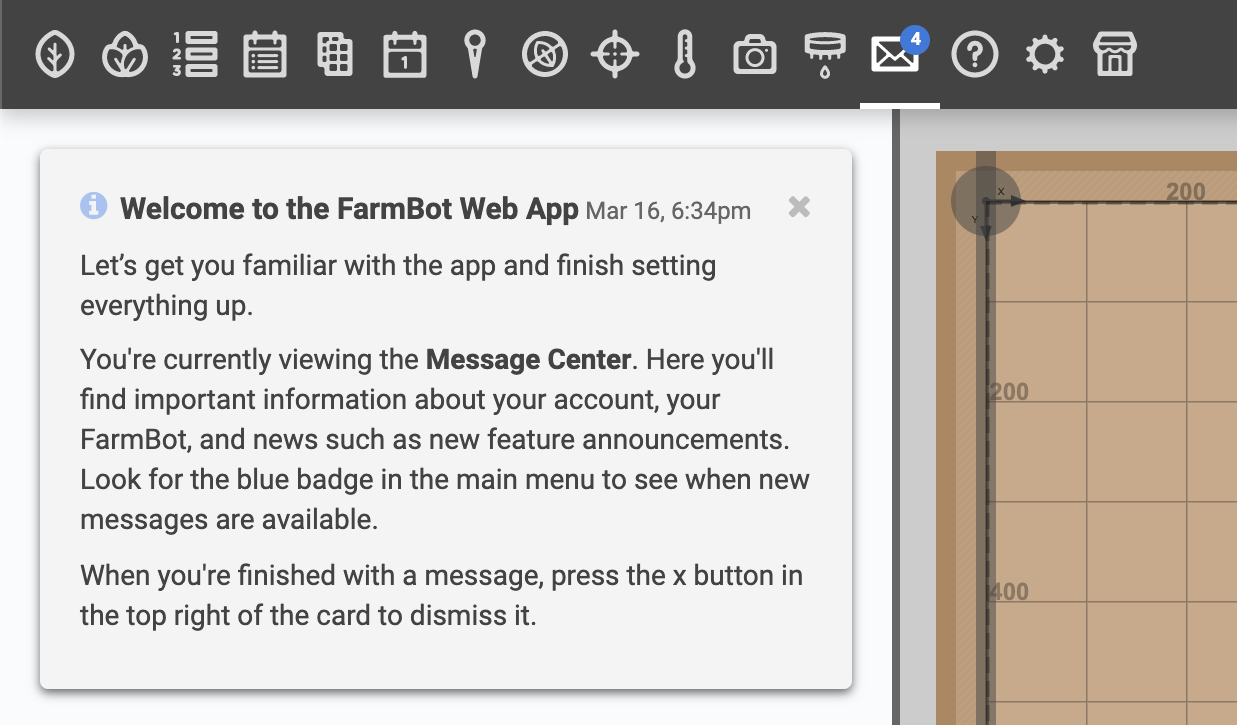Dismiss the Welcome message card

click(799, 207)
